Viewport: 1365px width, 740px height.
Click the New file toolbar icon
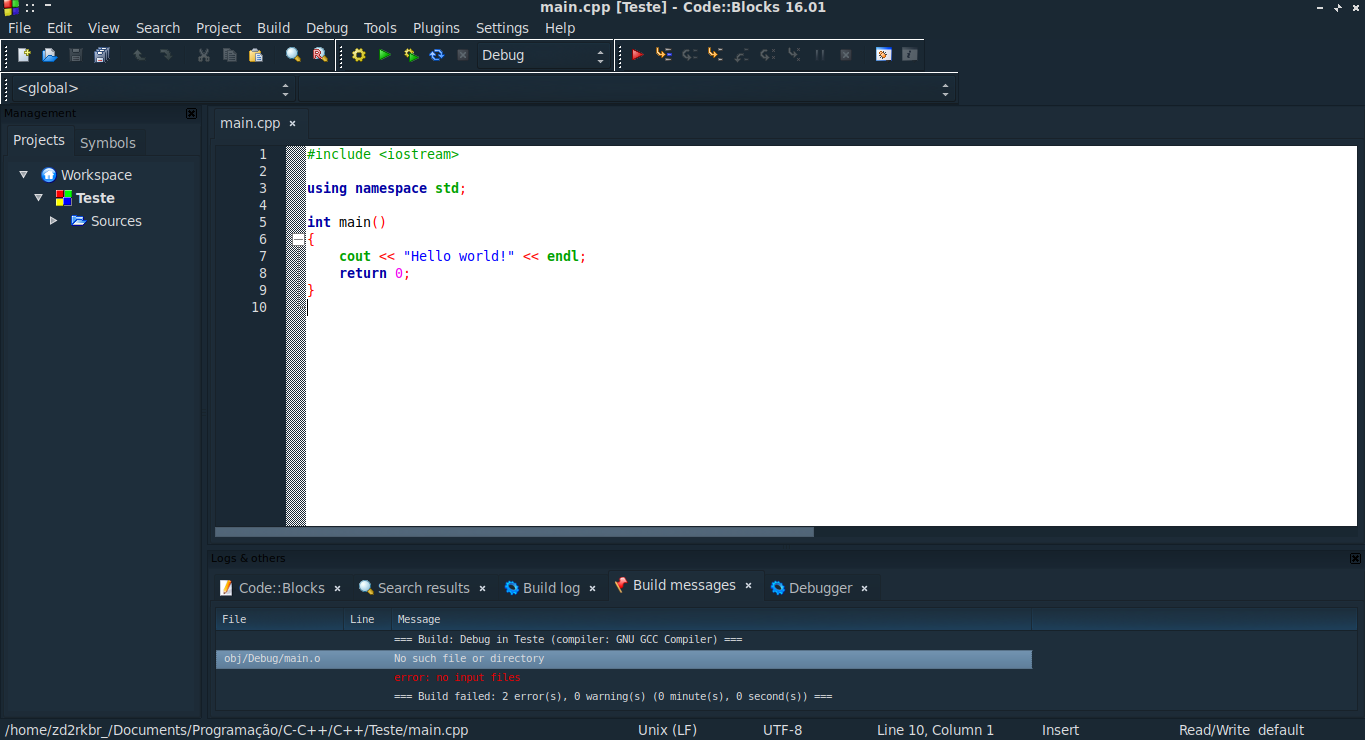click(23, 55)
